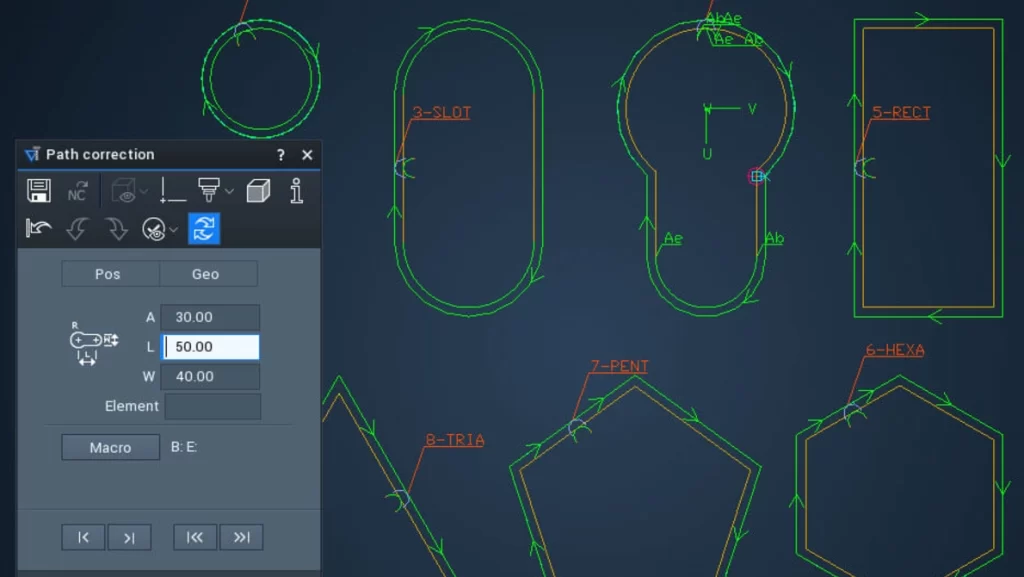
Task: Click the Path correction title text
Action: click(100, 155)
